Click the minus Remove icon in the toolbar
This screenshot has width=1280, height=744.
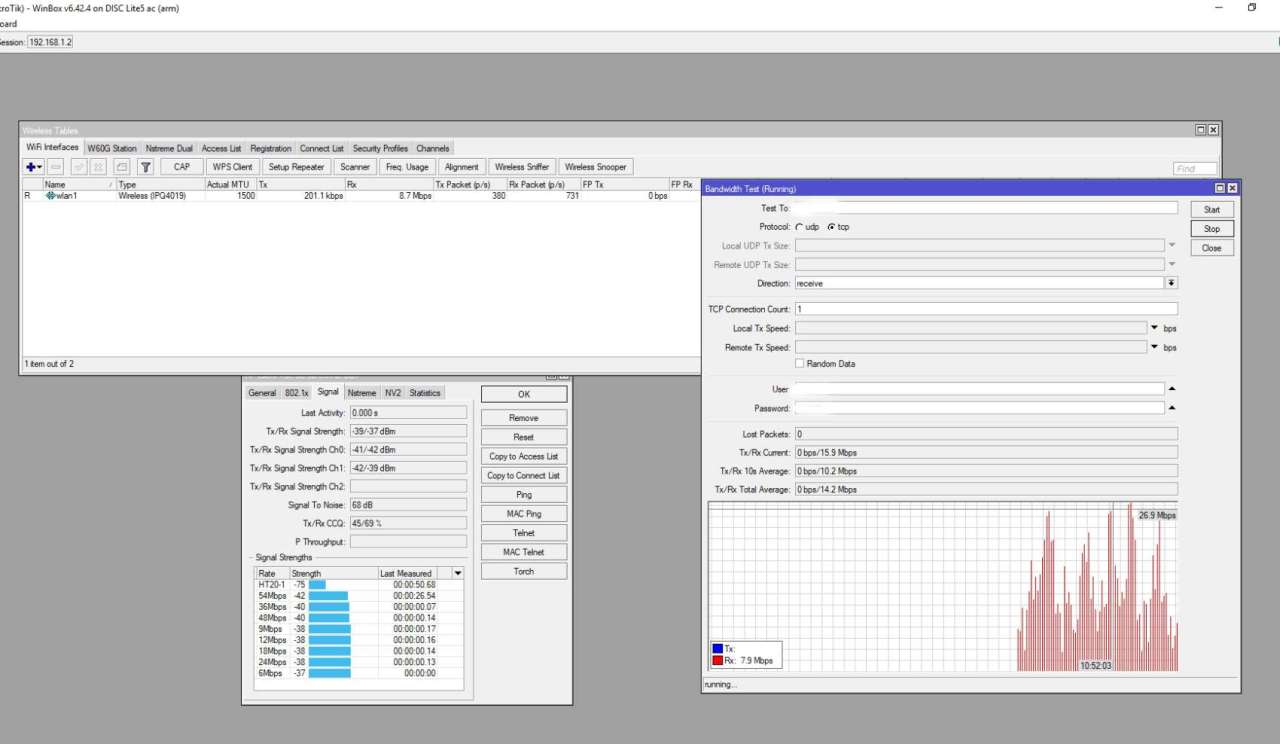coord(56,167)
